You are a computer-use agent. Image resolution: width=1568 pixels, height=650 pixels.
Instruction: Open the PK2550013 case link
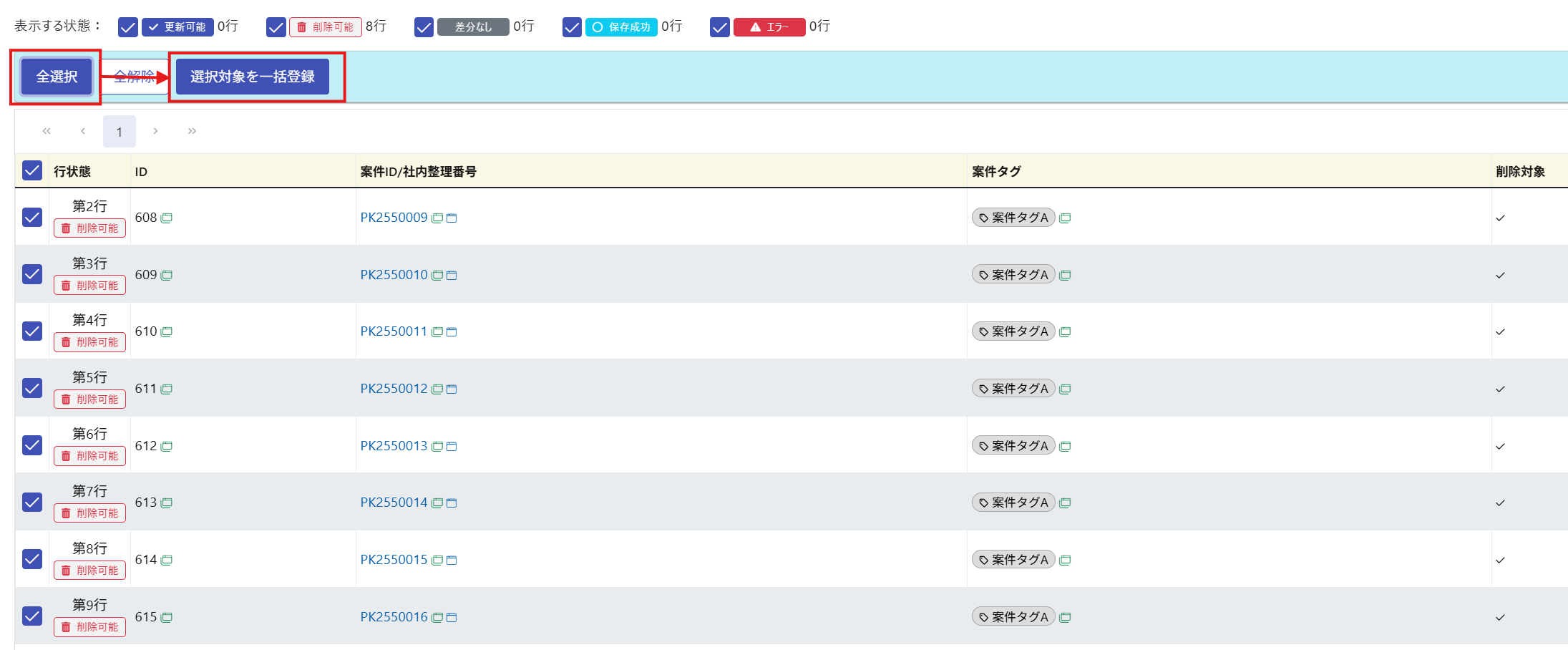(x=394, y=446)
